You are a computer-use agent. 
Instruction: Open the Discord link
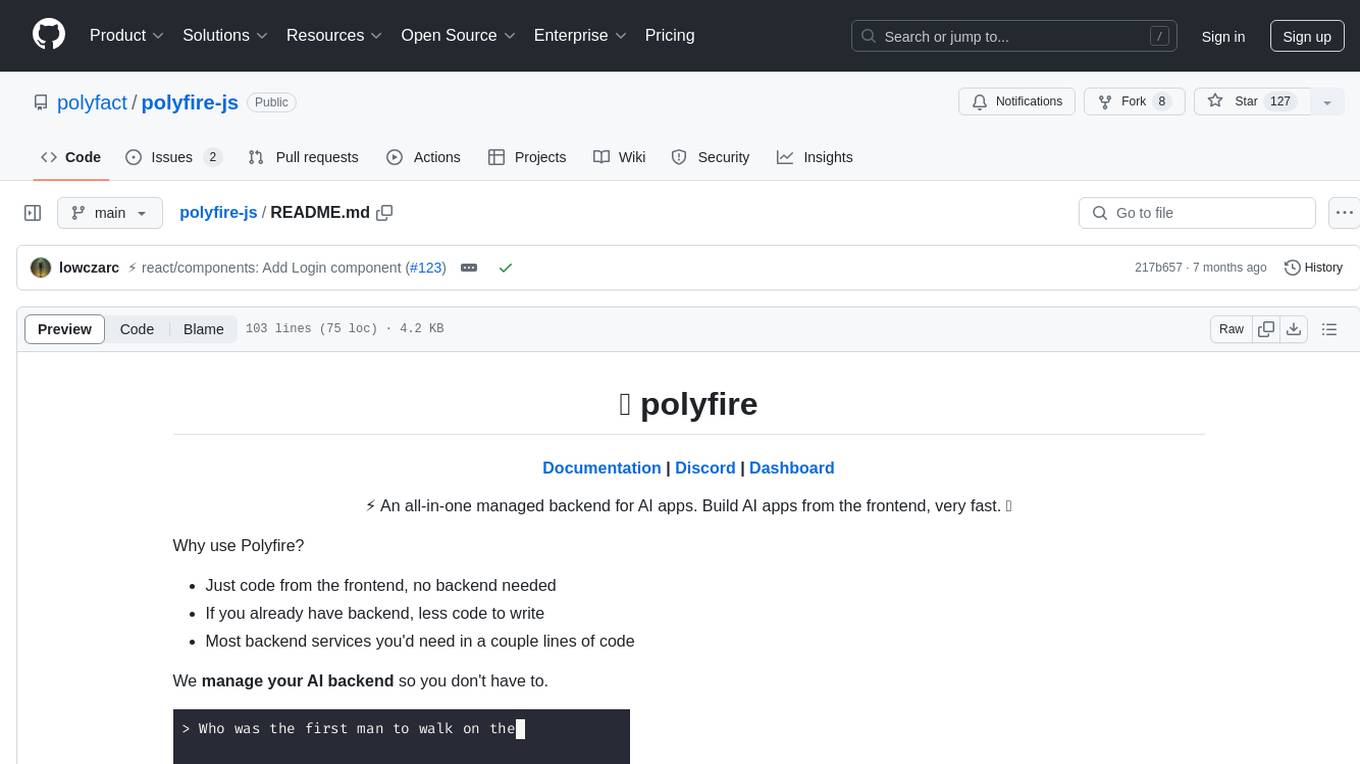pyautogui.click(x=705, y=468)
